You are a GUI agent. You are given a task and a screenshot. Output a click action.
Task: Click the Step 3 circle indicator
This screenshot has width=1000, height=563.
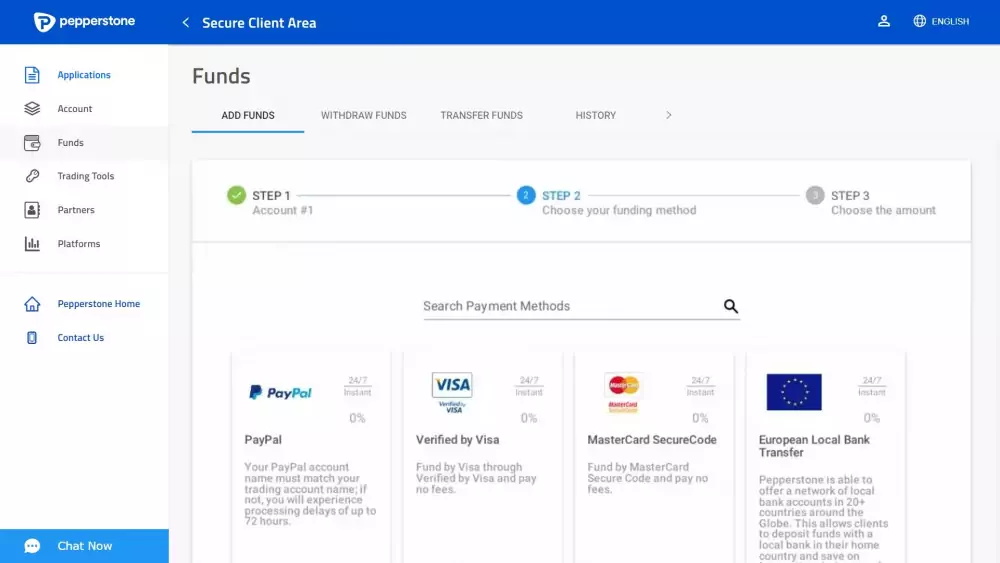(814, 195)
